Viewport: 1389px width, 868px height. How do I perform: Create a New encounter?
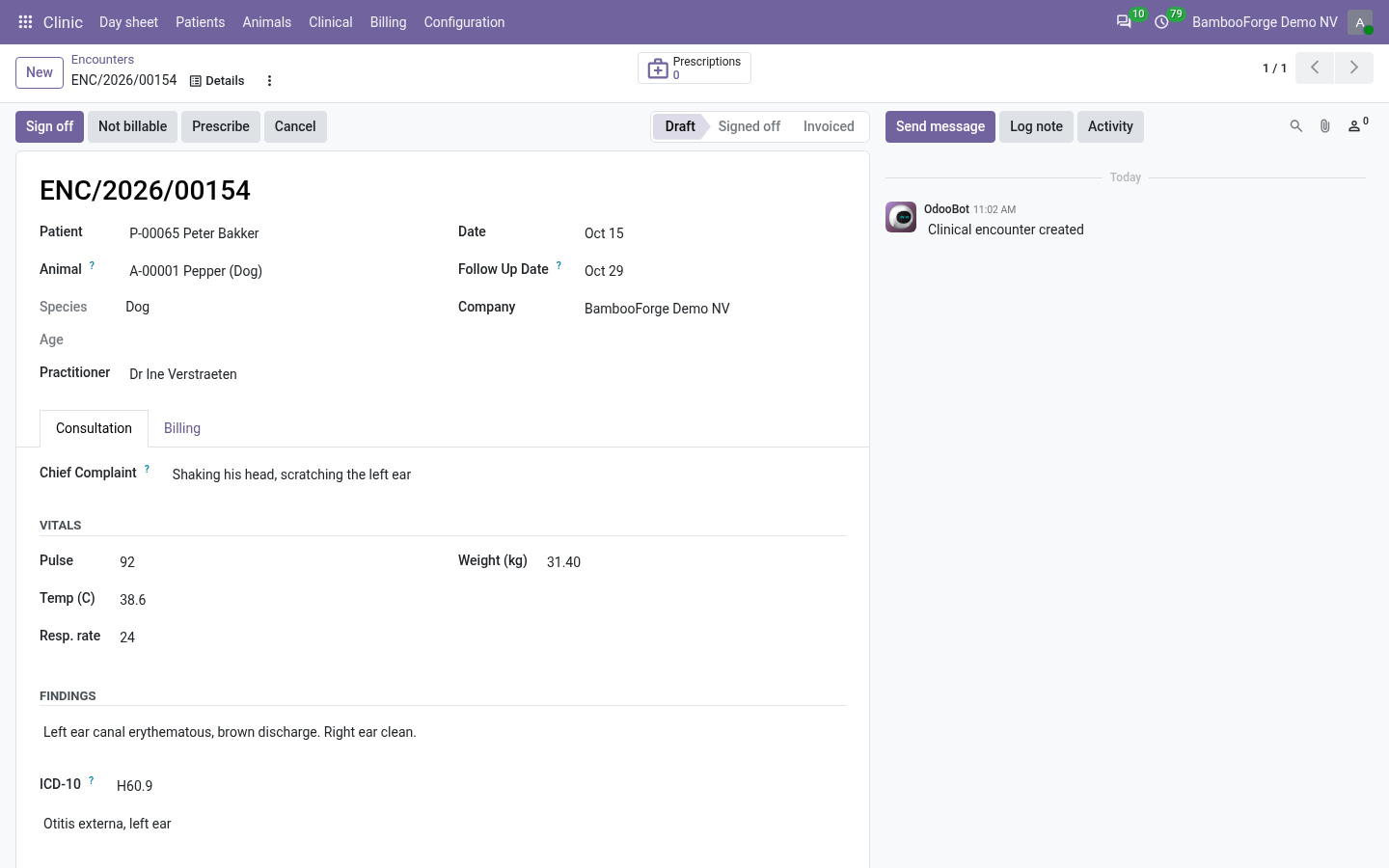click(x=40, y=72)
